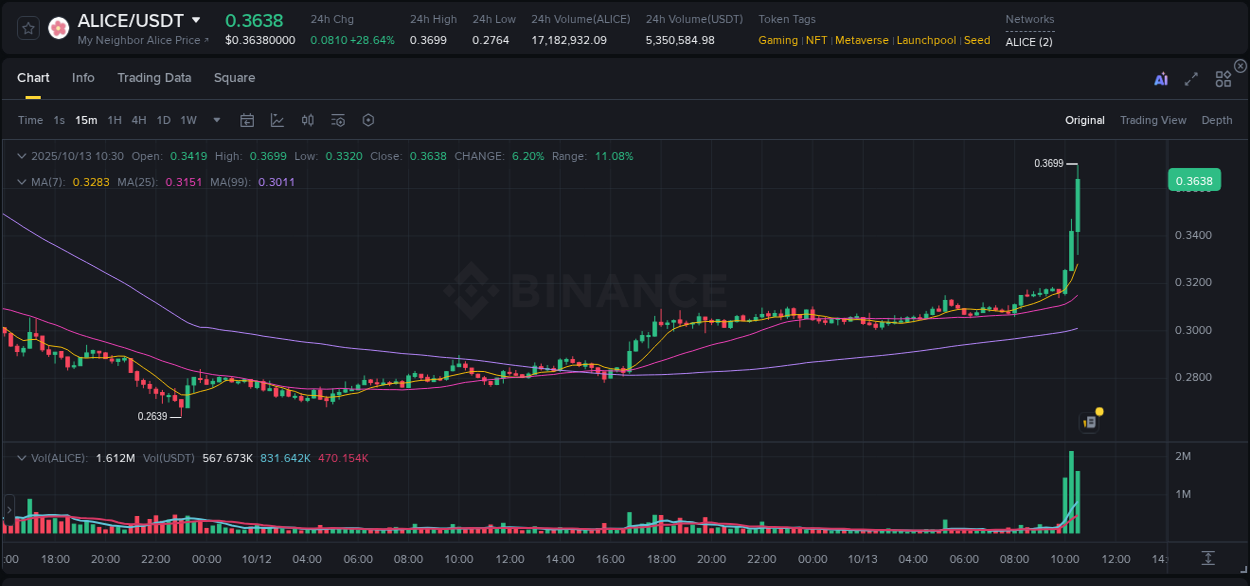Open the Launchpool token tag link

[x=926, y=40]
